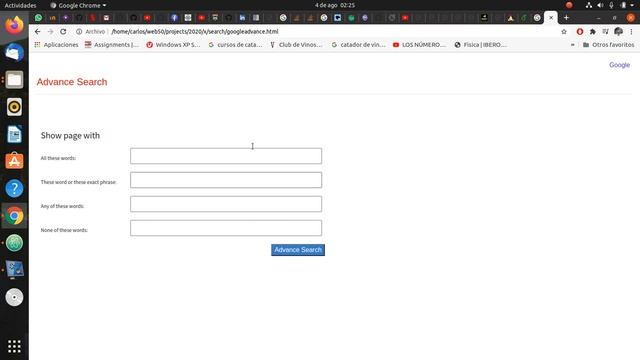Click the red recording indicator in the top bar
The height and width of the screenshot is (360, 640).
click(x=569, y=5)
